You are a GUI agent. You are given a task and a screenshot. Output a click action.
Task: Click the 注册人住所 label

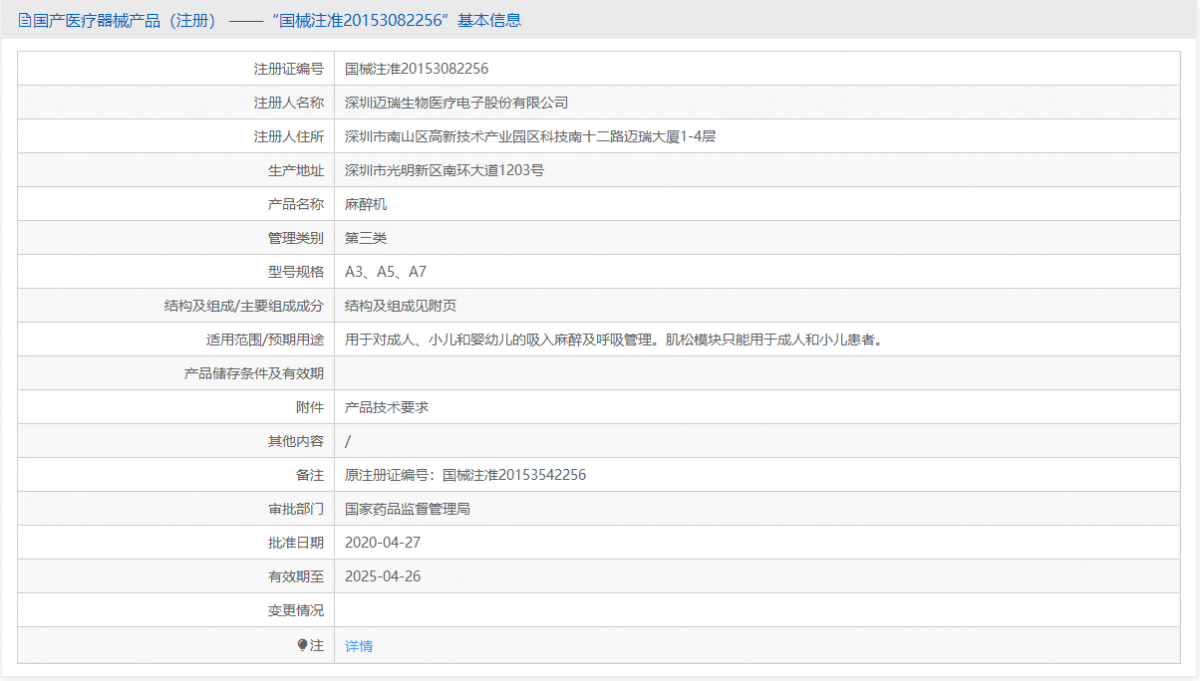[289, 137]
